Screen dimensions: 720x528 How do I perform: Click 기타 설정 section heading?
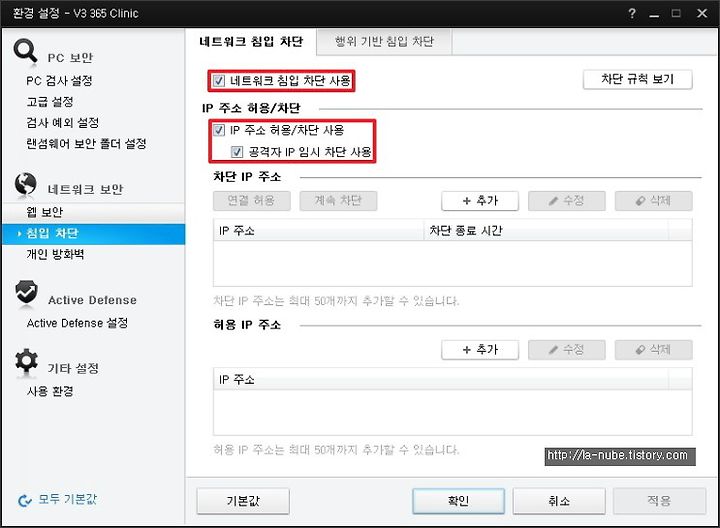(73, 368)
